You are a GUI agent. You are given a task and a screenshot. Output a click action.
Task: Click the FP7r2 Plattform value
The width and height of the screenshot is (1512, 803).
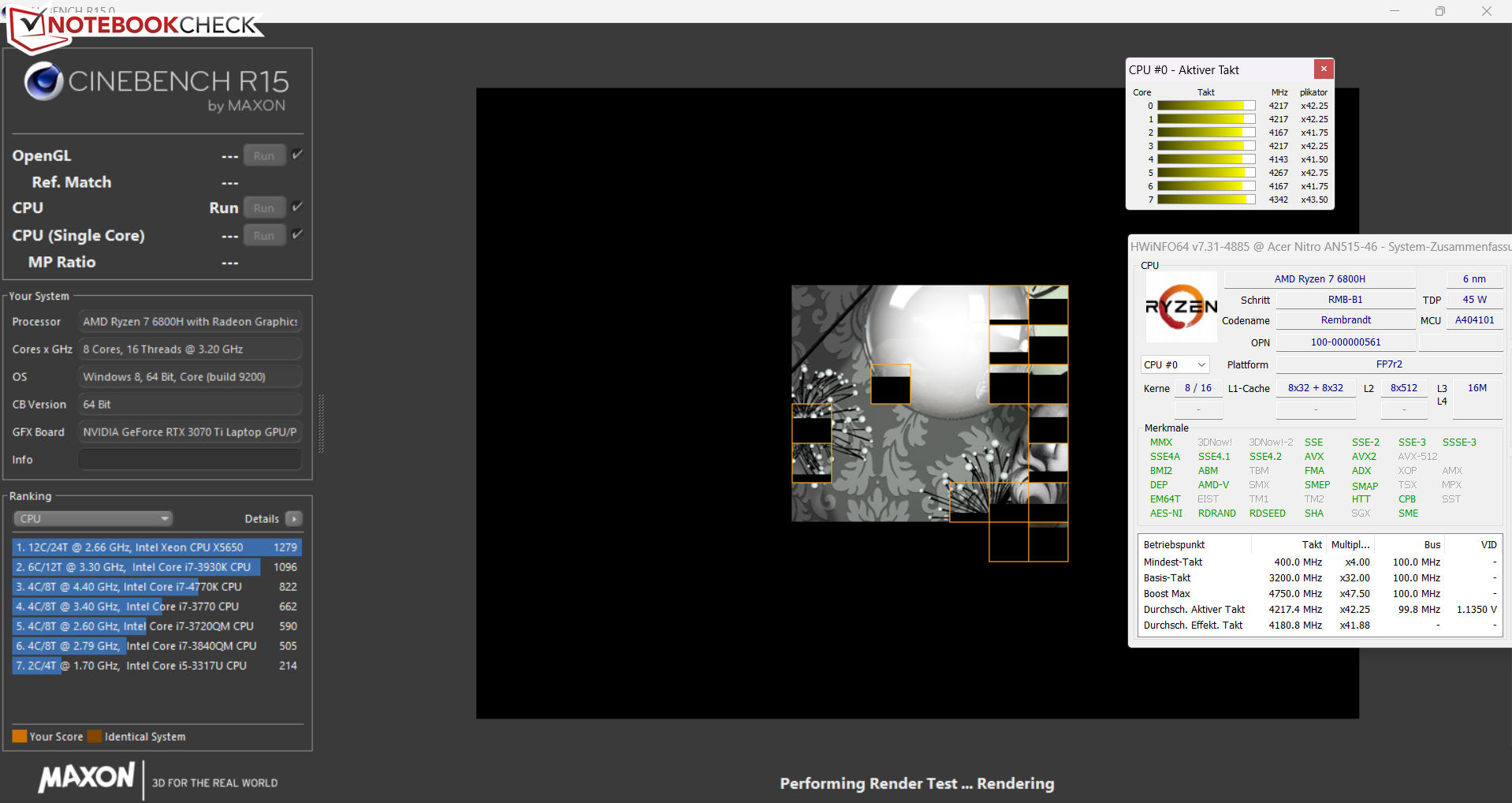(1389, 364)
